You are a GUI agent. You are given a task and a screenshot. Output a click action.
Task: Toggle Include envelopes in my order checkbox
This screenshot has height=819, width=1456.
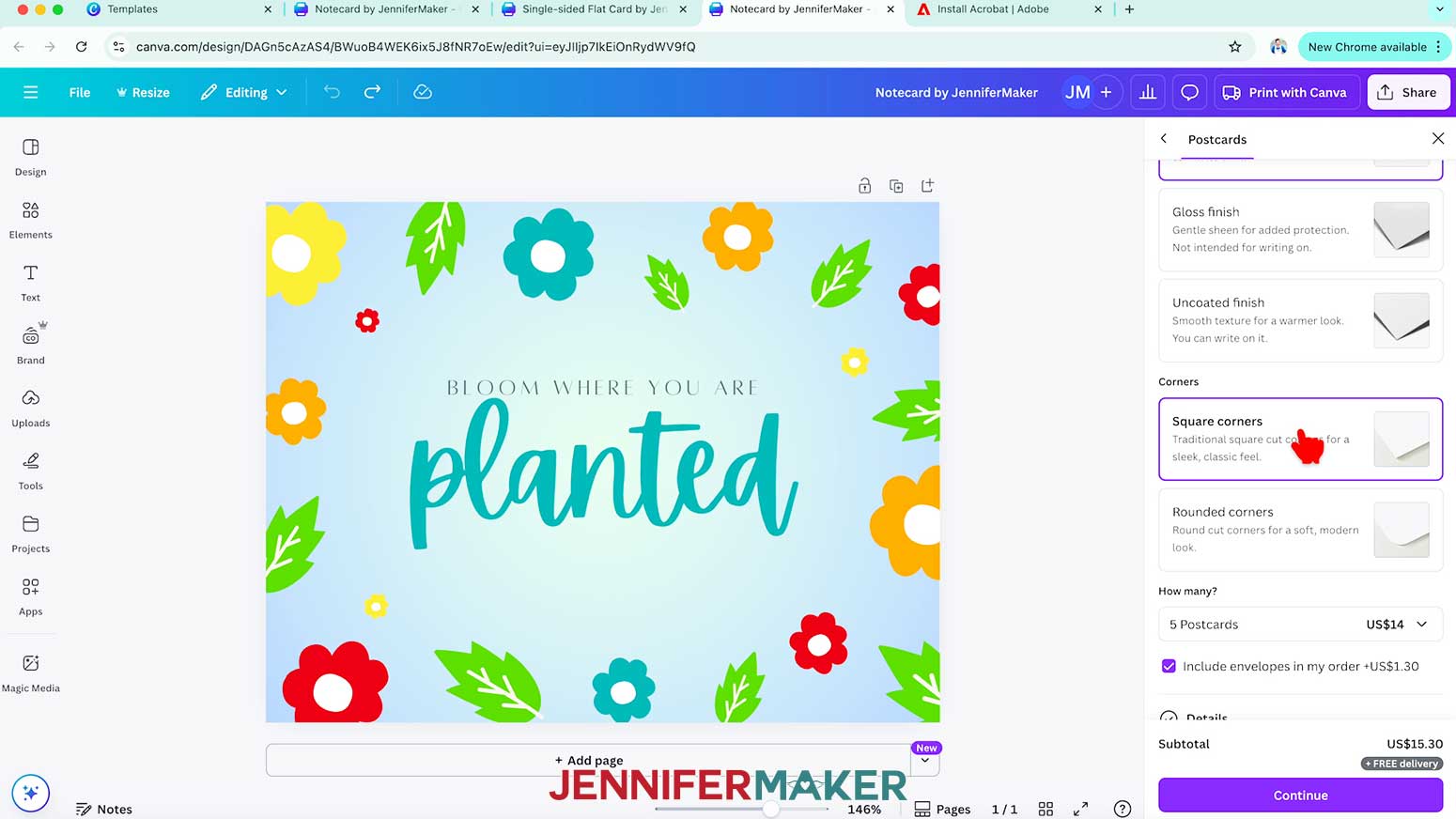(x=1169, y=666)
